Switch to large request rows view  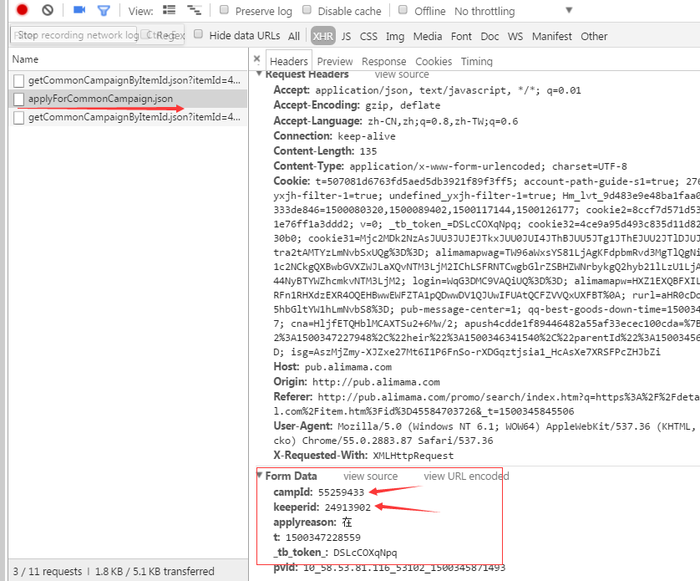coord(169,10)
